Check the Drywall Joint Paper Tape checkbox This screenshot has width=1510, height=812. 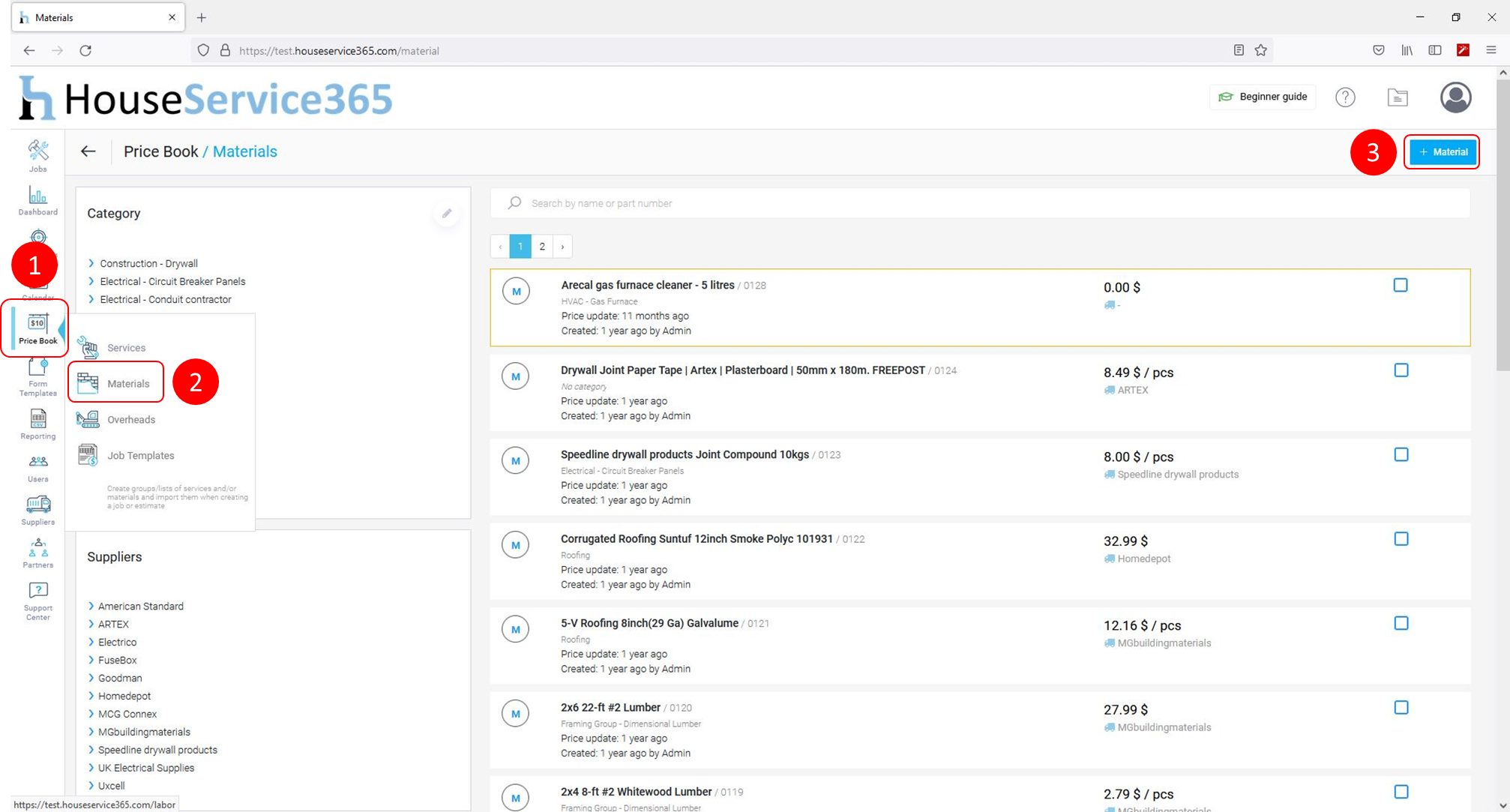click(1401, 370)
